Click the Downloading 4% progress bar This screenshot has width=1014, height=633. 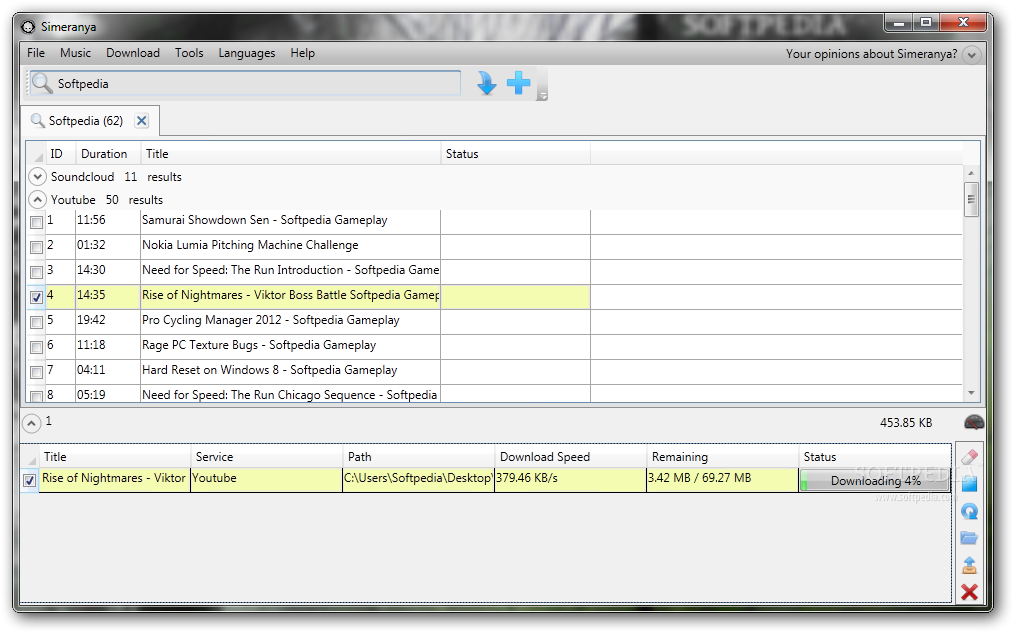875,480
